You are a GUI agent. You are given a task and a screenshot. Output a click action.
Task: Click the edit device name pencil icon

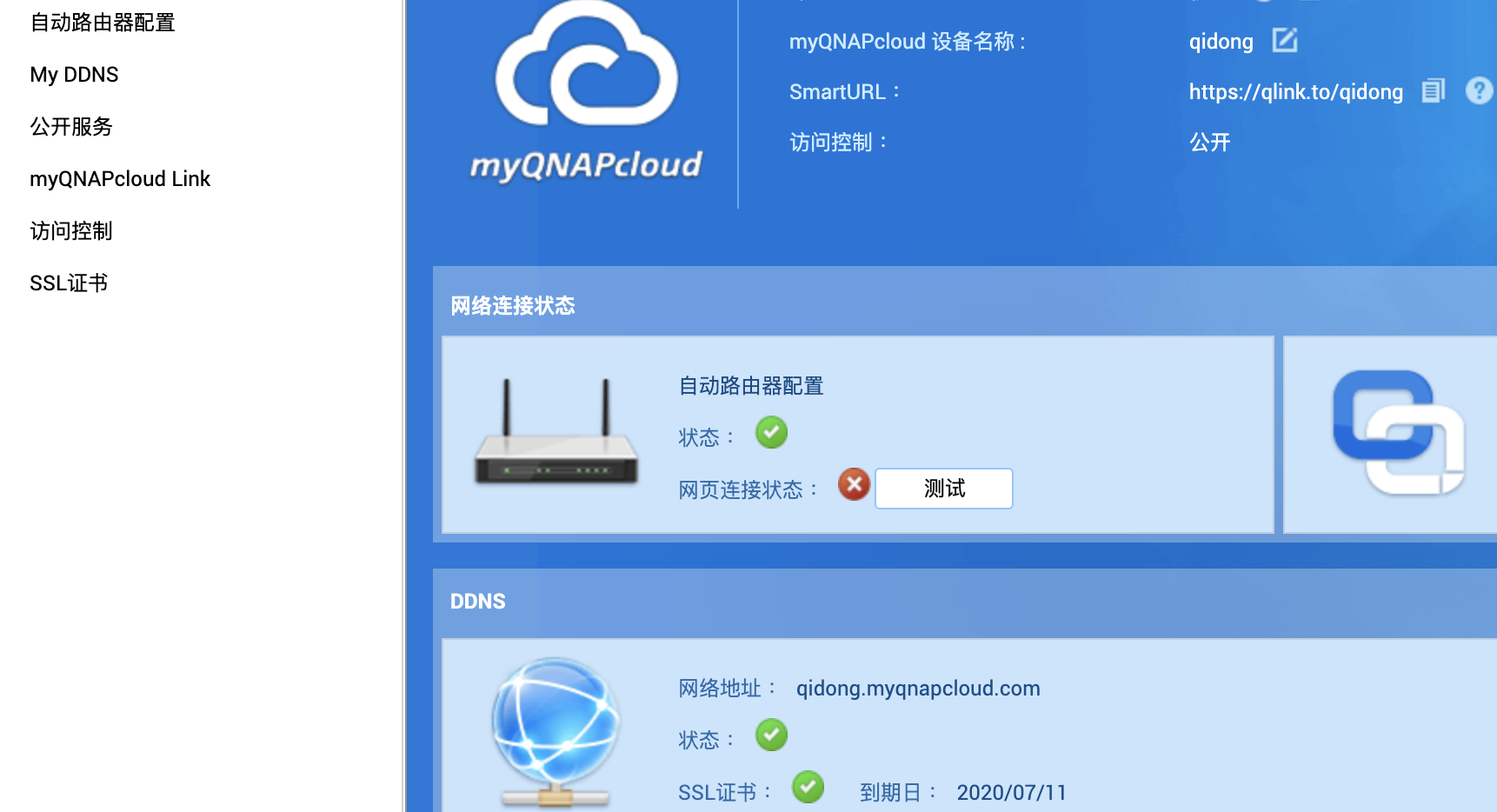pos(1285,40)
